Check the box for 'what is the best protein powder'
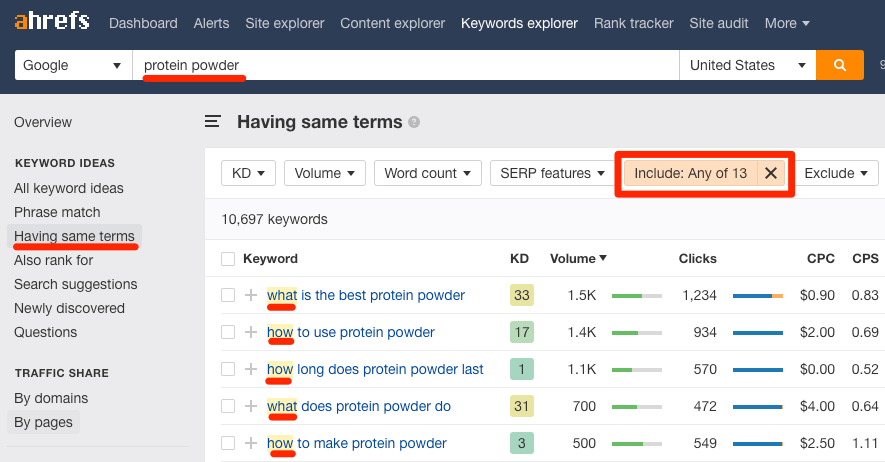 click(228, 295)
